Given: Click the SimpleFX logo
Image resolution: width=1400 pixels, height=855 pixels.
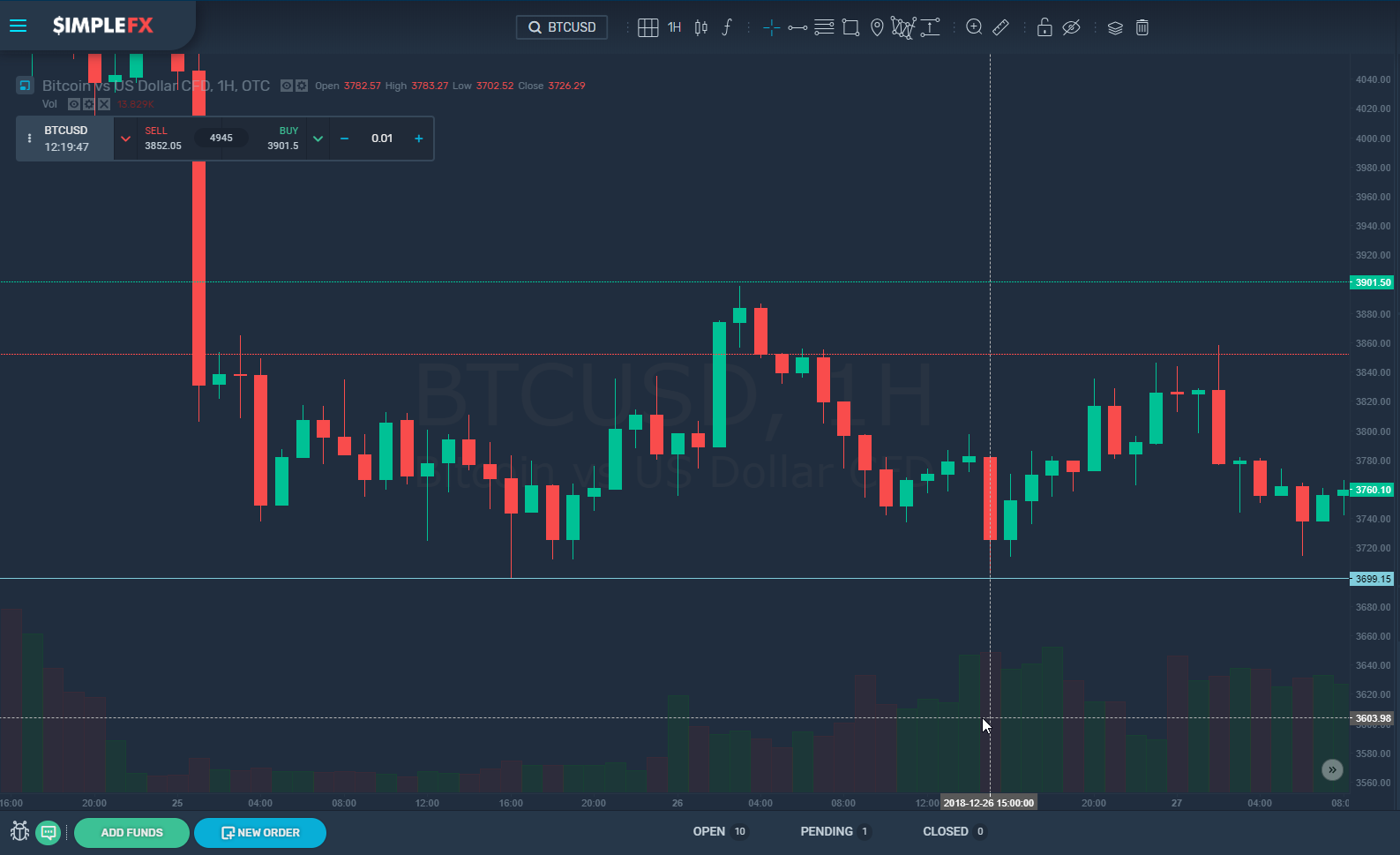Looking at the screenshot, I should point(102,26).
